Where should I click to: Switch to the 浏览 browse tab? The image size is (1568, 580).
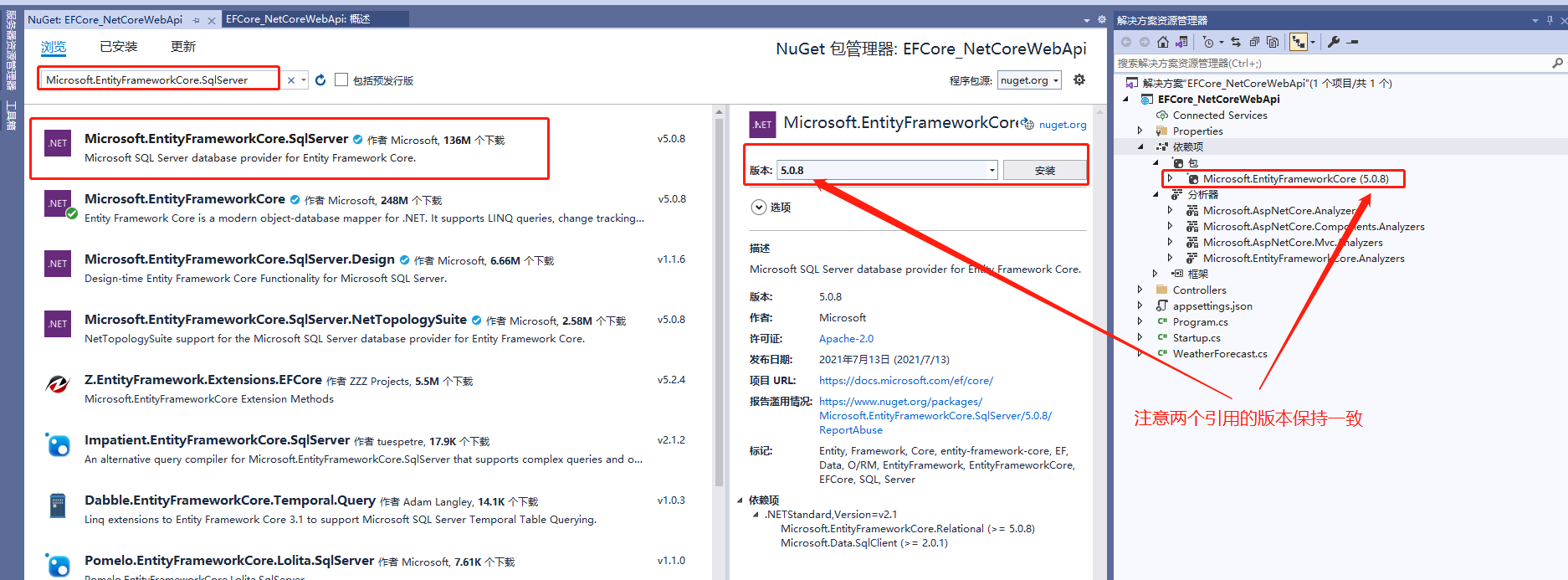tap(54, 47)
